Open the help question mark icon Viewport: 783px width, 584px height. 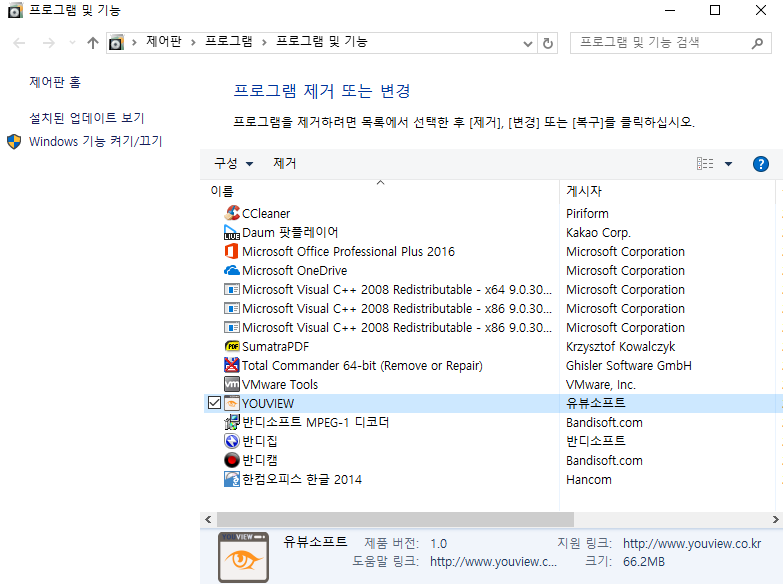point(761,164)
